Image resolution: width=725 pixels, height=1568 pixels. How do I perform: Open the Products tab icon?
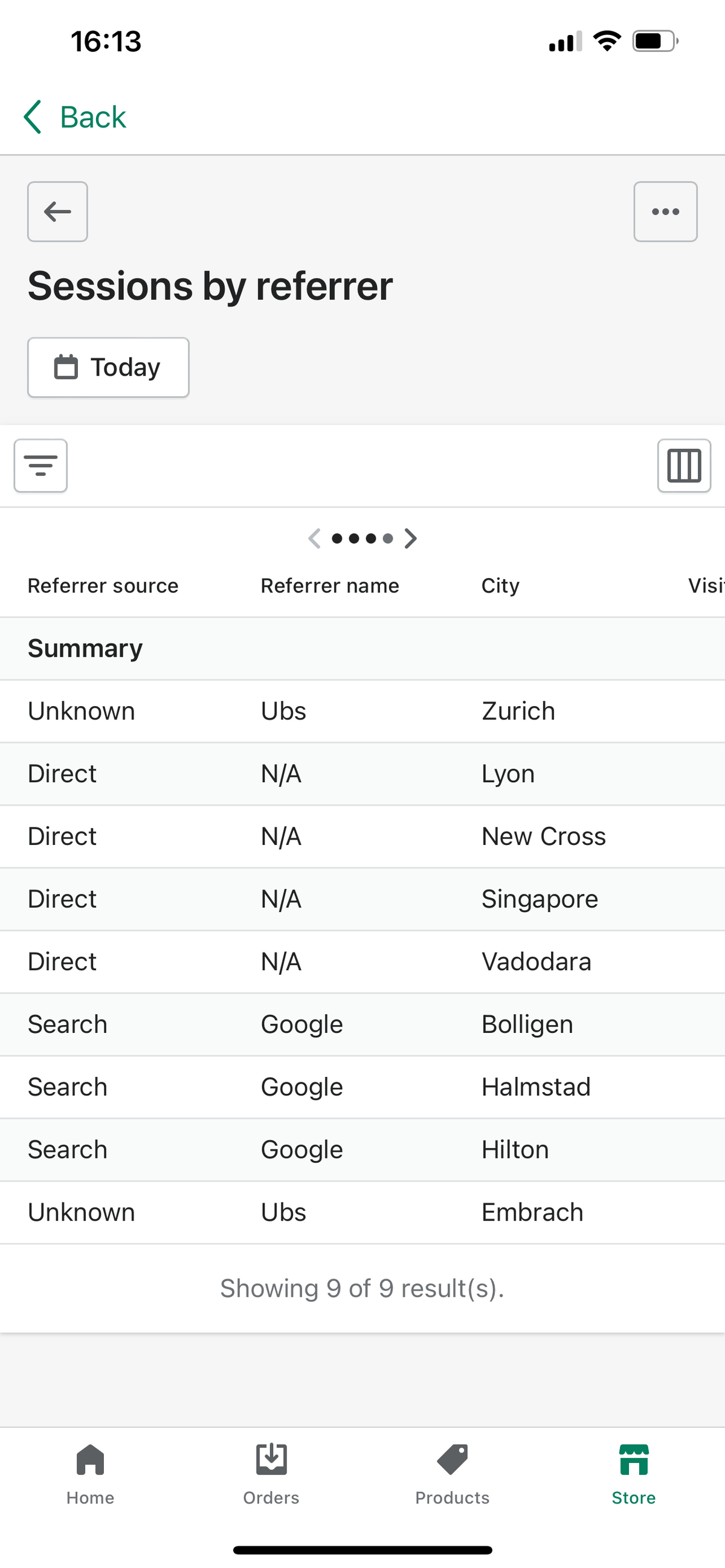coord(453,1460)
